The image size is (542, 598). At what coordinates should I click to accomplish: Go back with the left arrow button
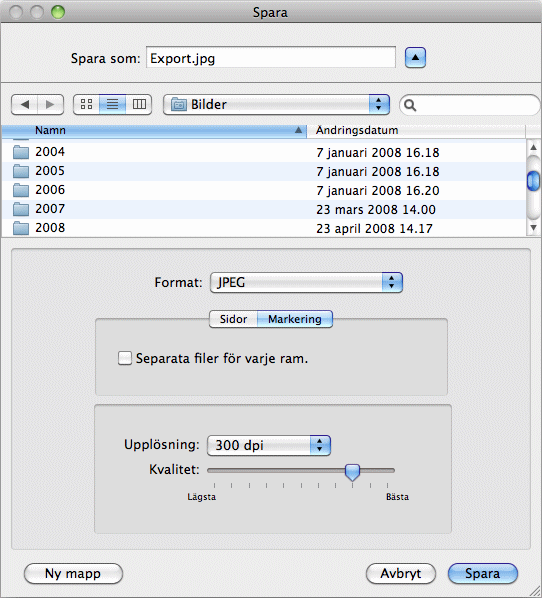point(24,104)
